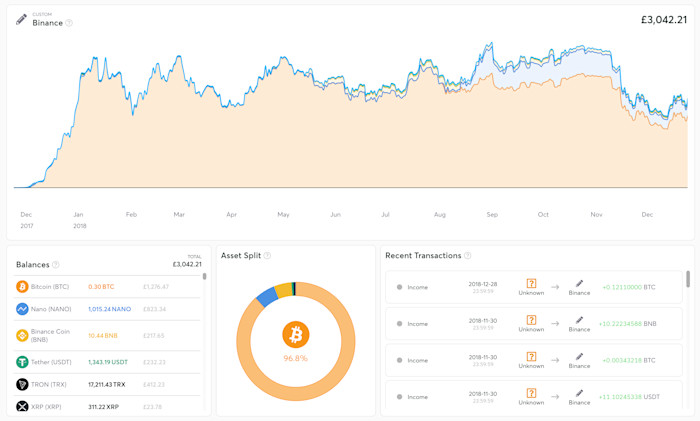
Task: Click Binance pencil icon in the +0.00343218 BTC row
Action: point(579,357)
